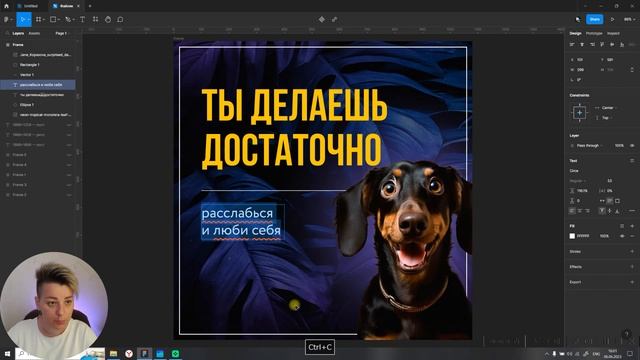Select the Comment tool
Screen dimensions: 640x360
[120, 19]
